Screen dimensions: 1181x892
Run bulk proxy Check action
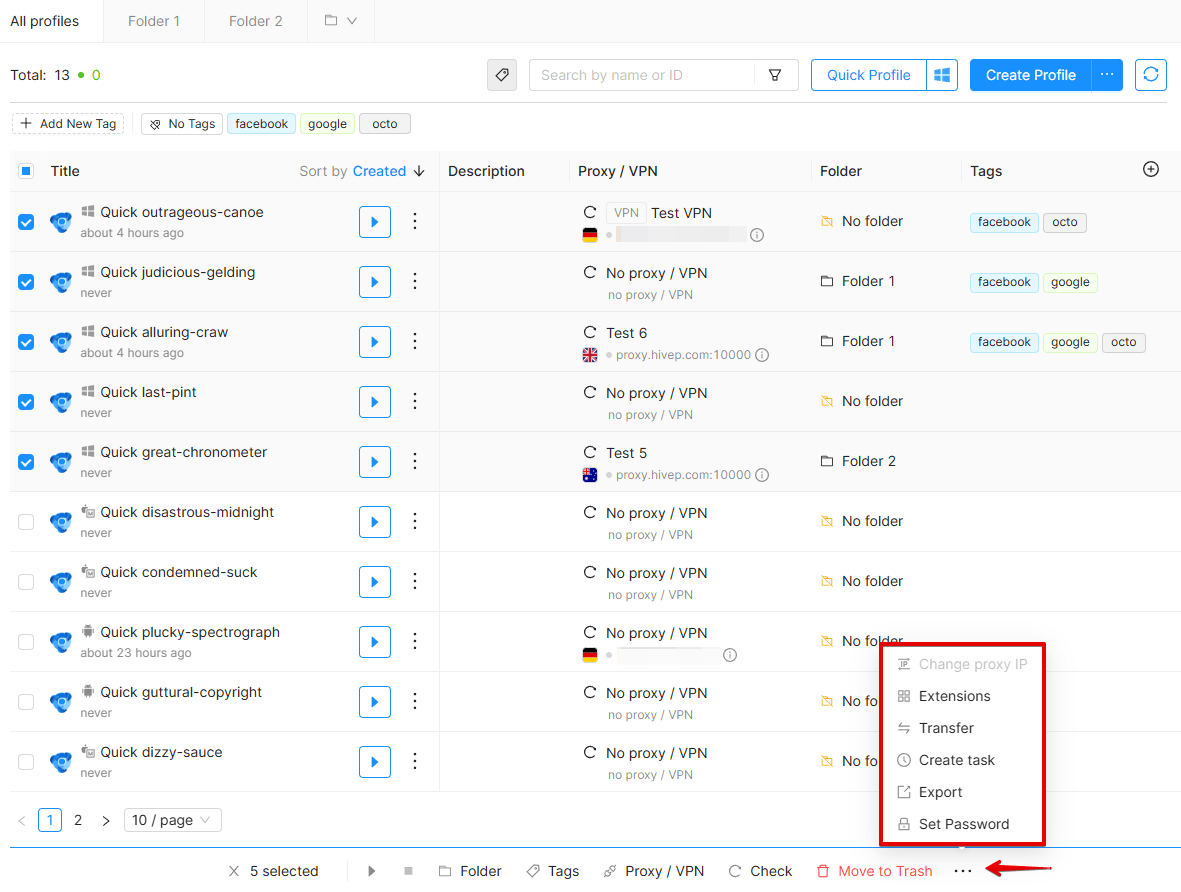[x=760, y=871]
